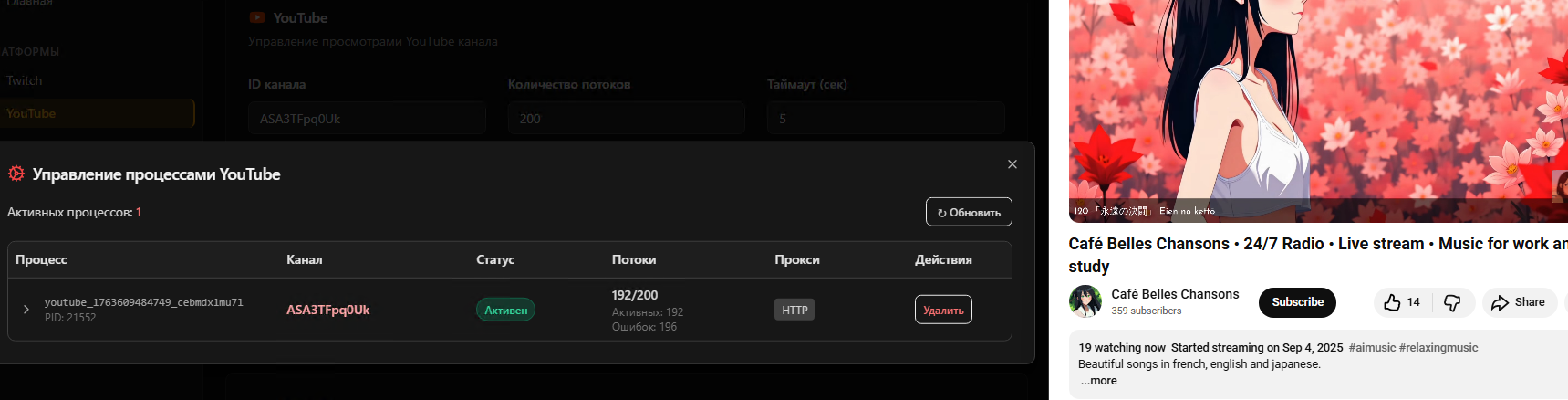Expand the youtube_1763609484749 process row chevron
This screenshot has height=400, width=1568.
(x=26, y=310)
